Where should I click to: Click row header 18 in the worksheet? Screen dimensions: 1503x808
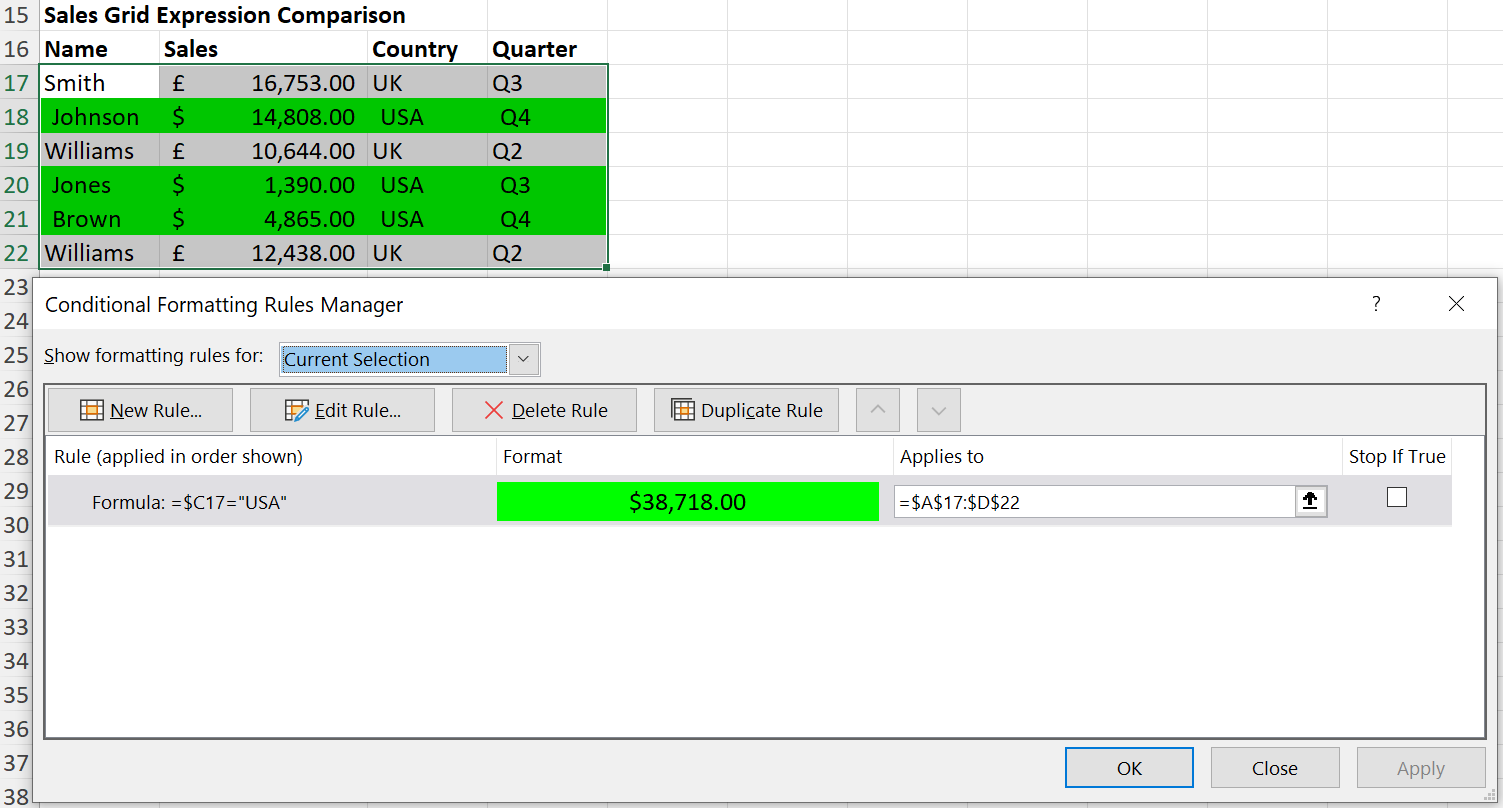[x=19, y=116]
